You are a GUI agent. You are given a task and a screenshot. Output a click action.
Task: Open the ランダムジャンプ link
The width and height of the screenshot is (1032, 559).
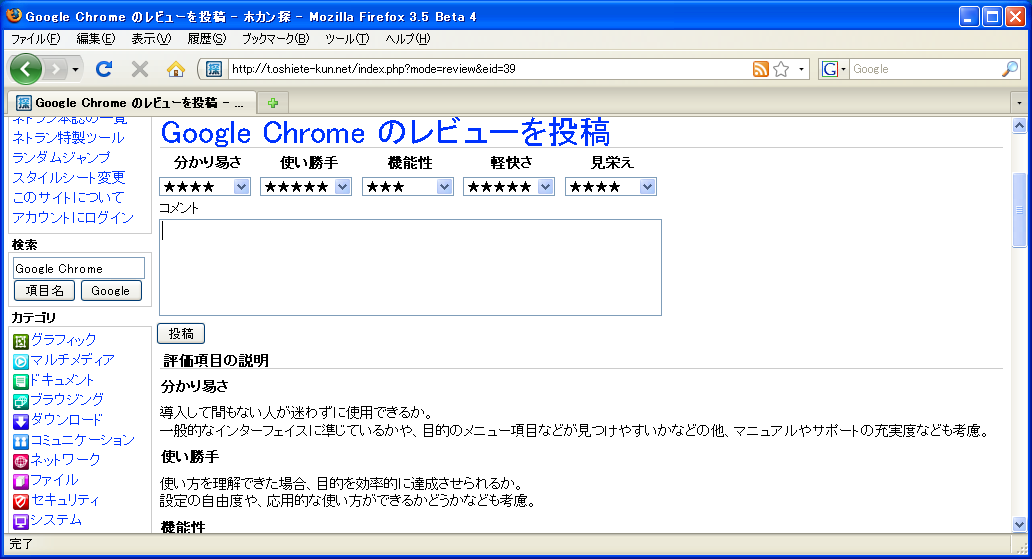point(61,157)
